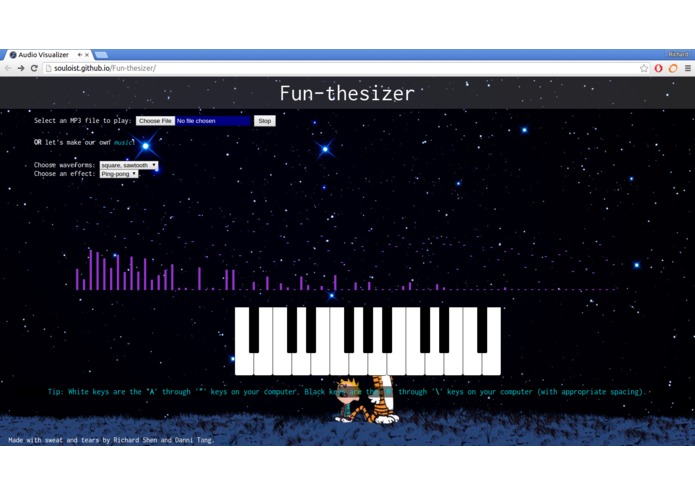The image size is (695, 494).
Task: Click the Fun-thesizer page title
Action: 347,93
